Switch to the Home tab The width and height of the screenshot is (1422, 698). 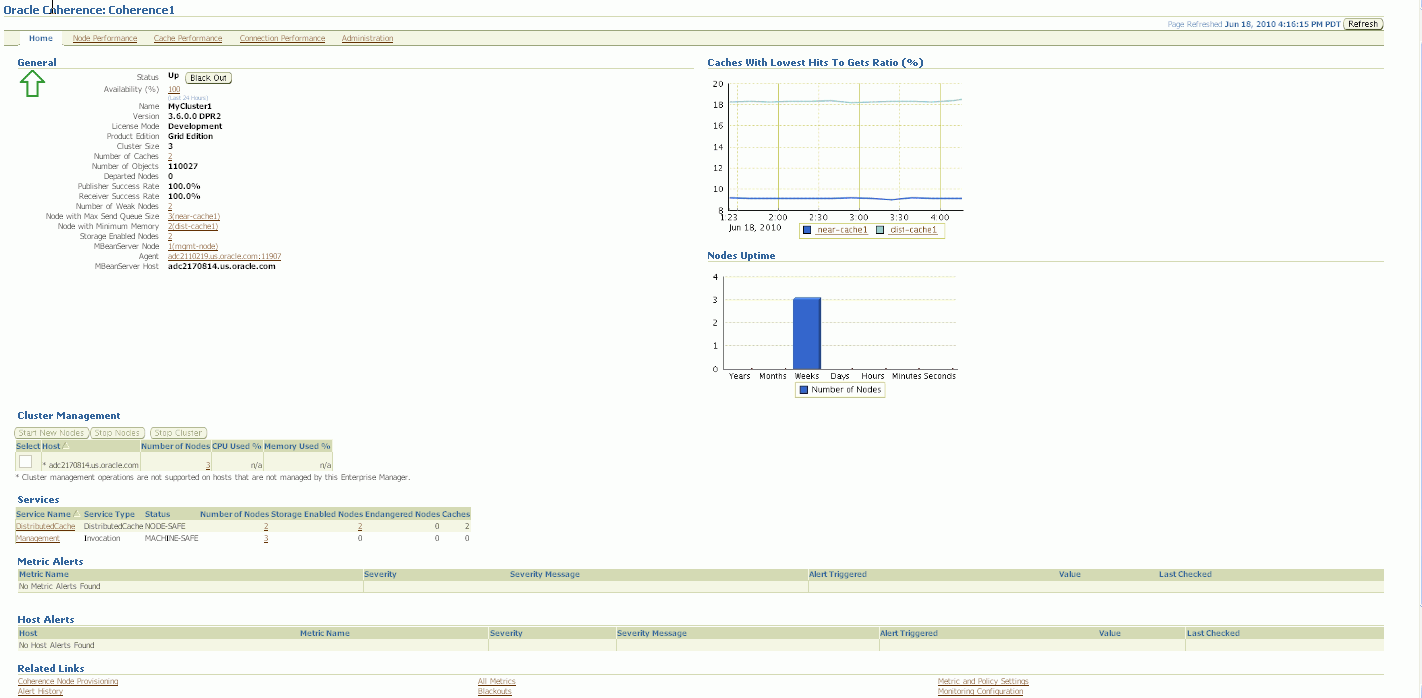pos(41,39)
